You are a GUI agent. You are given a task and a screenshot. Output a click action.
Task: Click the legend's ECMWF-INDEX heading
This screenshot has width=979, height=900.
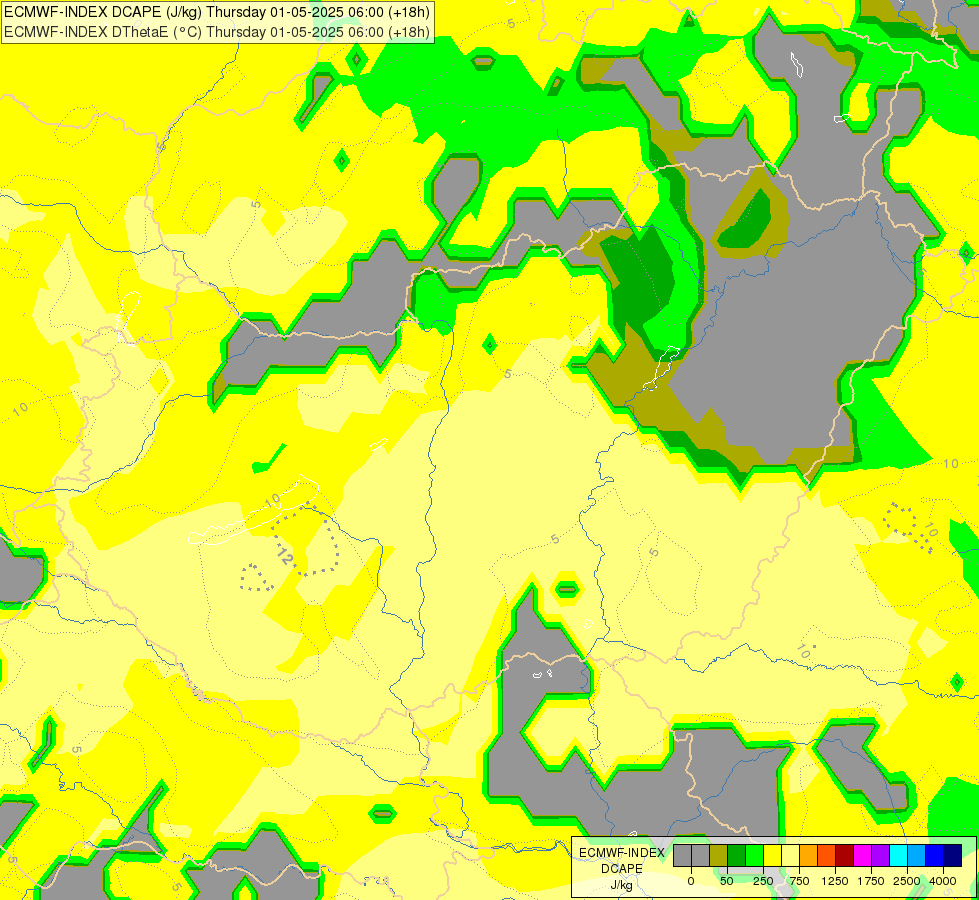pos(622,853)
